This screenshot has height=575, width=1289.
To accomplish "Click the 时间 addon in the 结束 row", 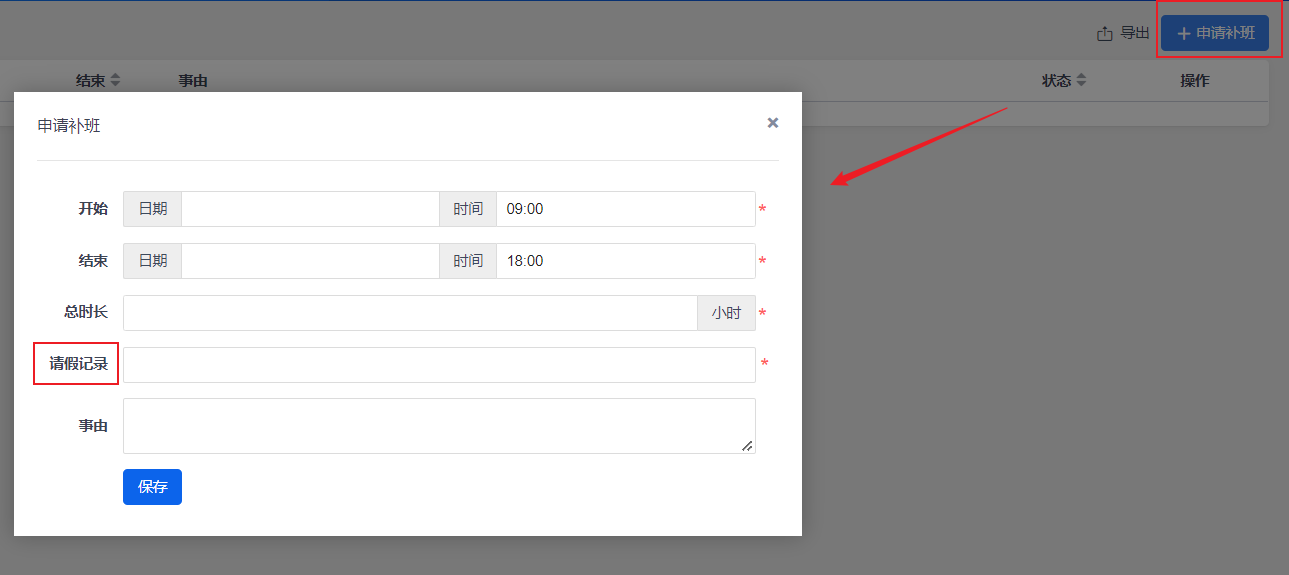I will pos(468,261).
